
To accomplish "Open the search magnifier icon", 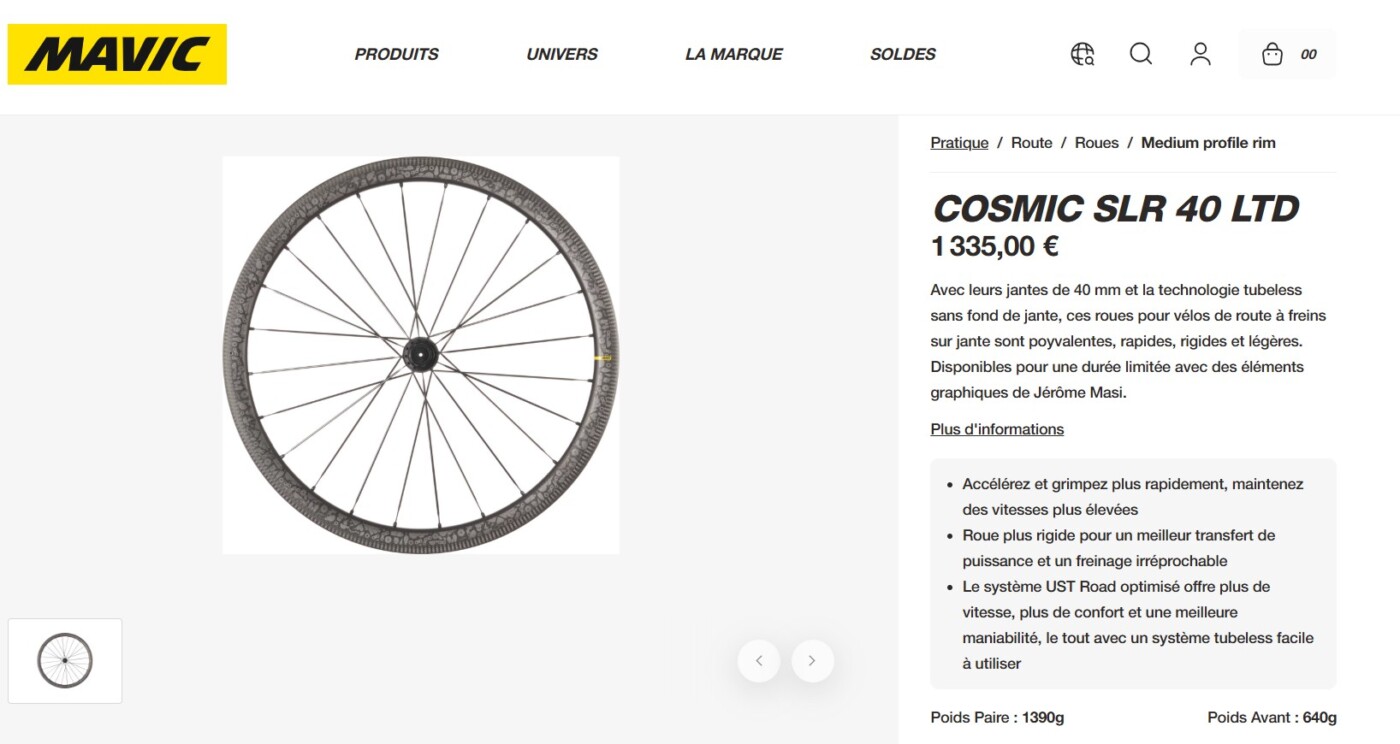I will (1141, 54).
